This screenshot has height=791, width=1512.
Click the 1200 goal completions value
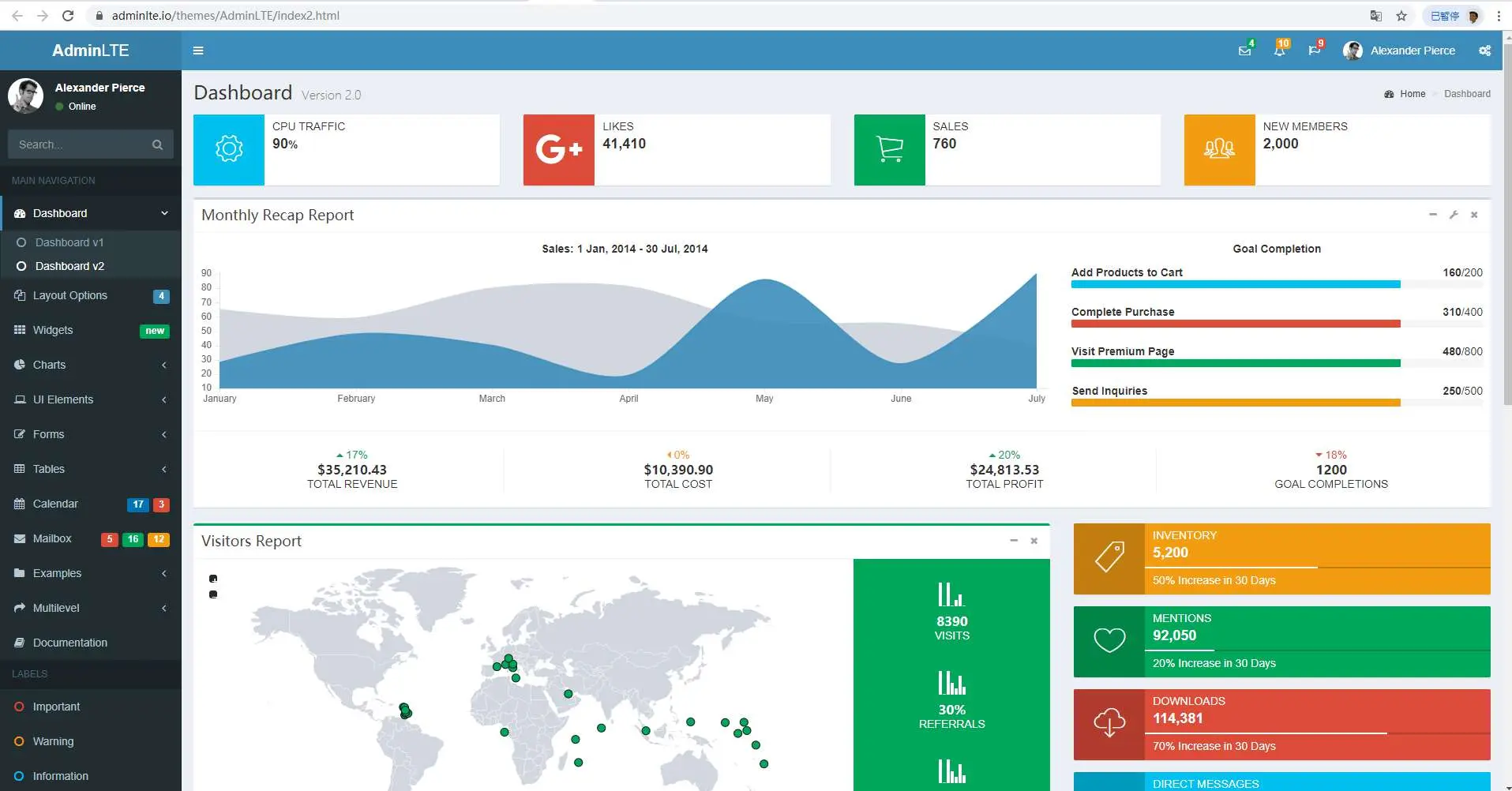[x=1331, y=470]
